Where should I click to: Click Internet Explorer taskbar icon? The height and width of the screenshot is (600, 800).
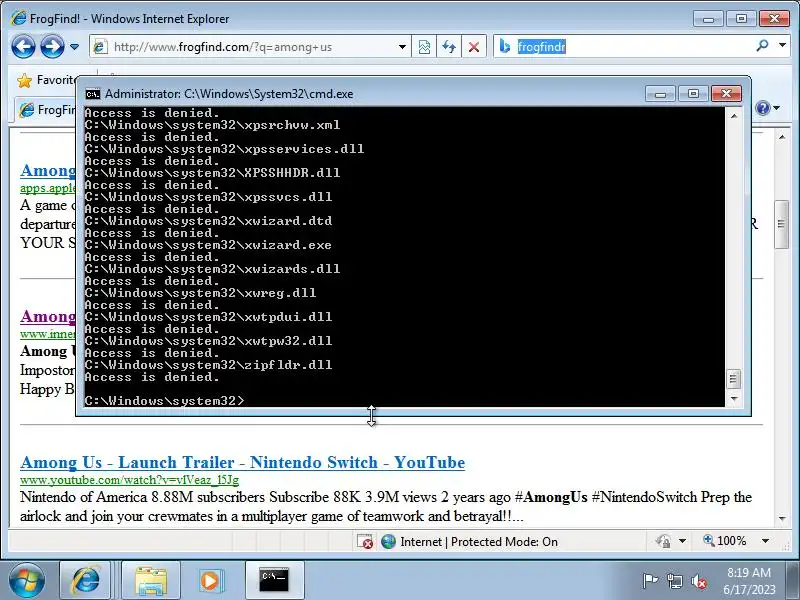[x=85, y=580]
